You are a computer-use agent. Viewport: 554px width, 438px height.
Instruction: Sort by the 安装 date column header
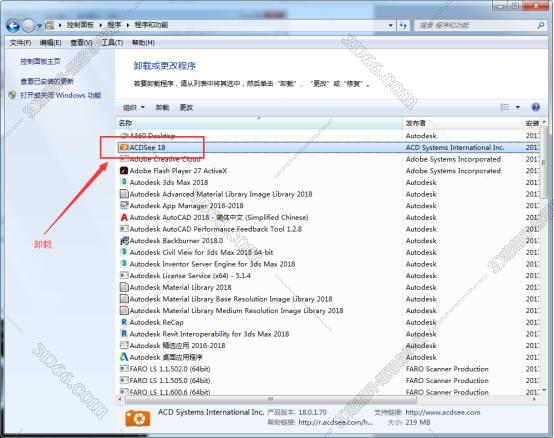click(531, 123)
